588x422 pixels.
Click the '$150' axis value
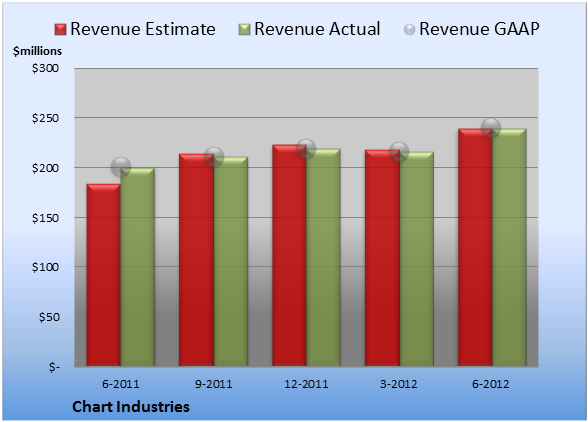tap(45, 218)
